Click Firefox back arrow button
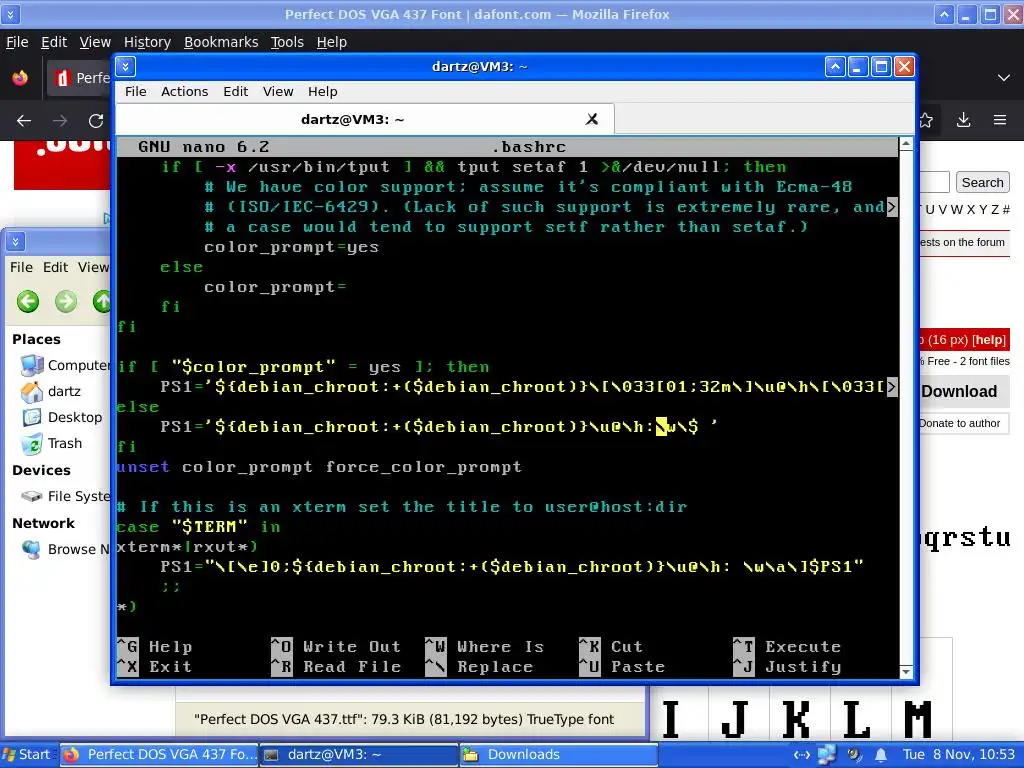The height and width of the screenshot is (768, 1024). (x=24, y=121)
